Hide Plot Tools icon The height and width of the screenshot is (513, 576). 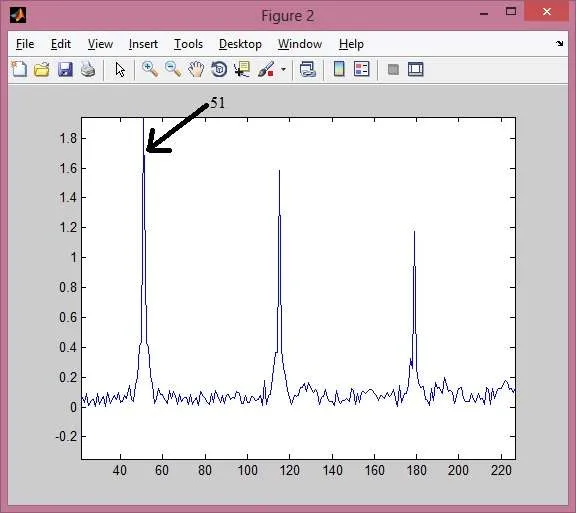point(393,69)
